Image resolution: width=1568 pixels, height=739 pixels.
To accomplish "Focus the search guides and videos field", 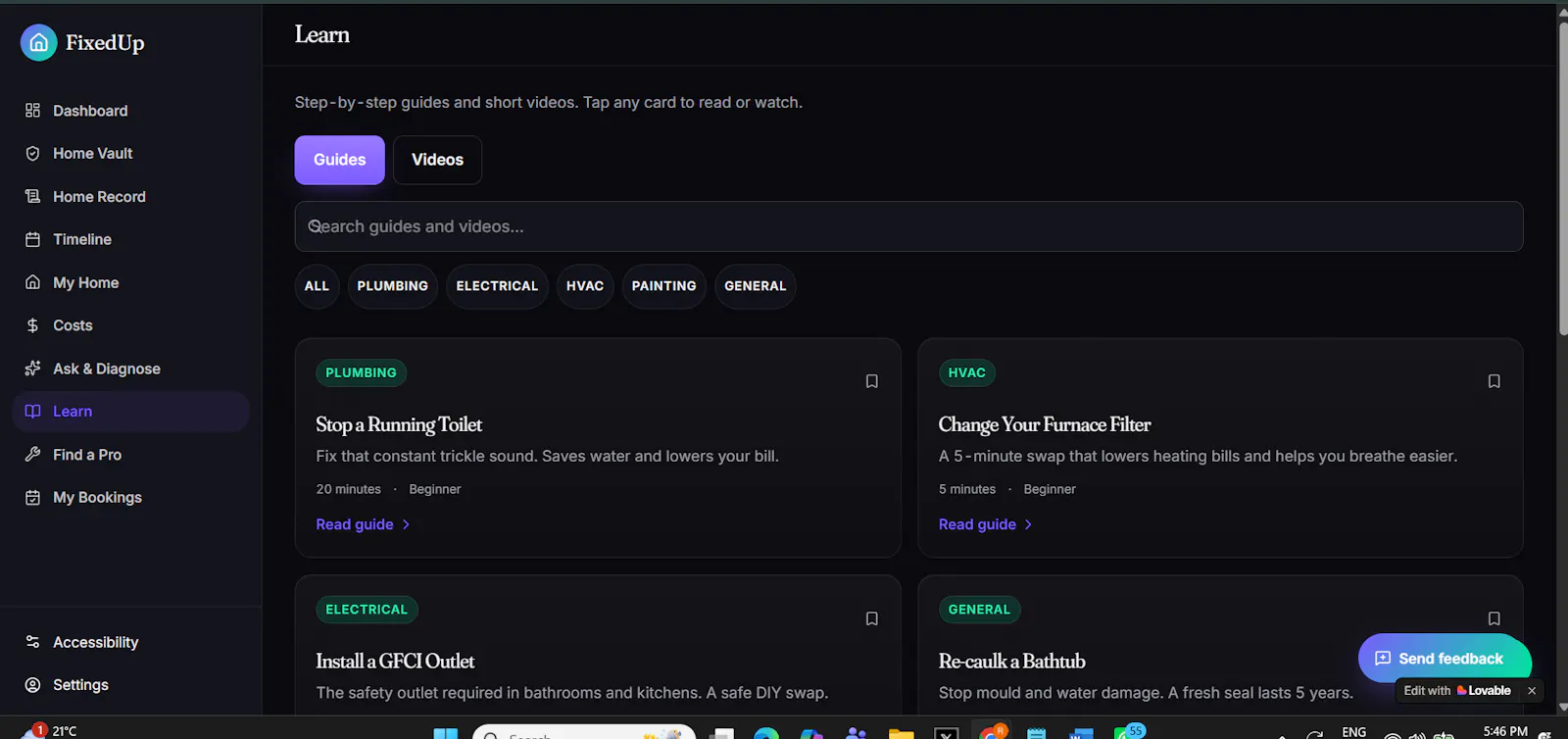I will (x=908, y=226).
